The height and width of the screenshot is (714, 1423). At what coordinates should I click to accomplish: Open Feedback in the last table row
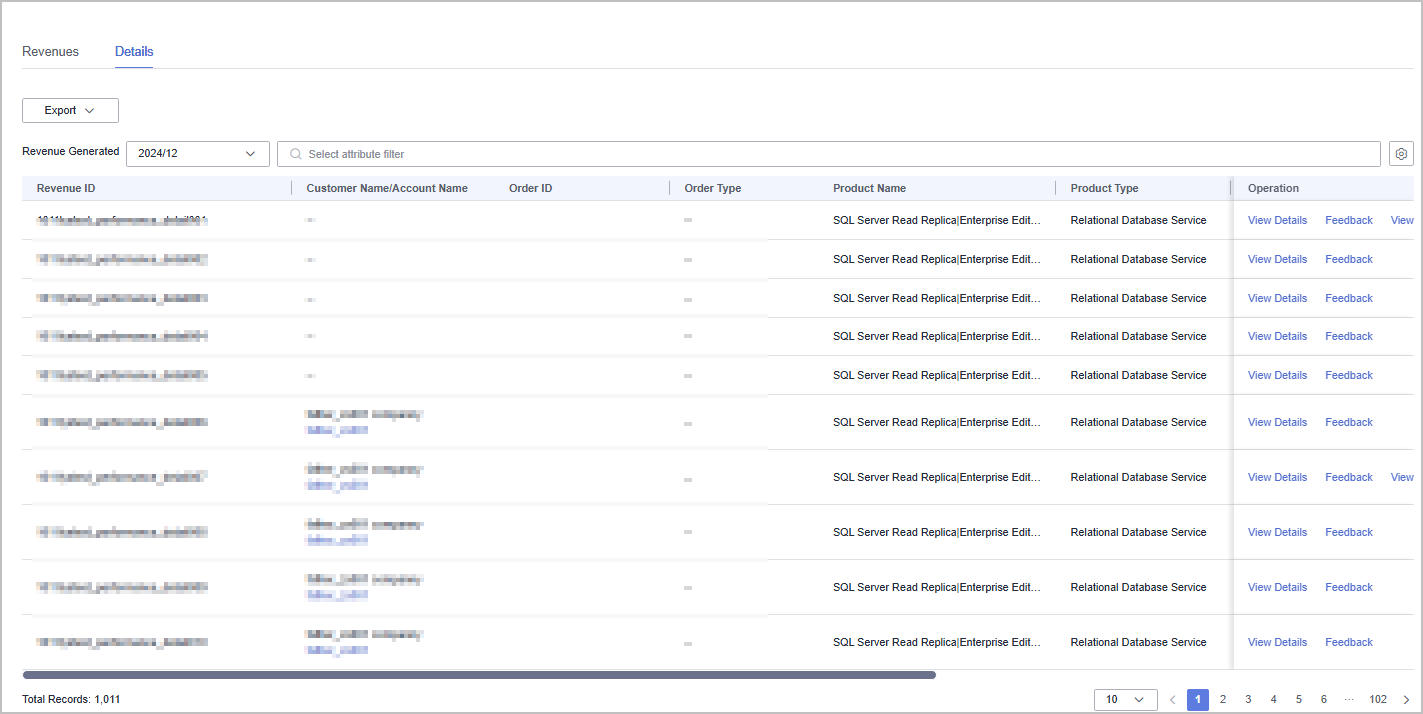1349,642
